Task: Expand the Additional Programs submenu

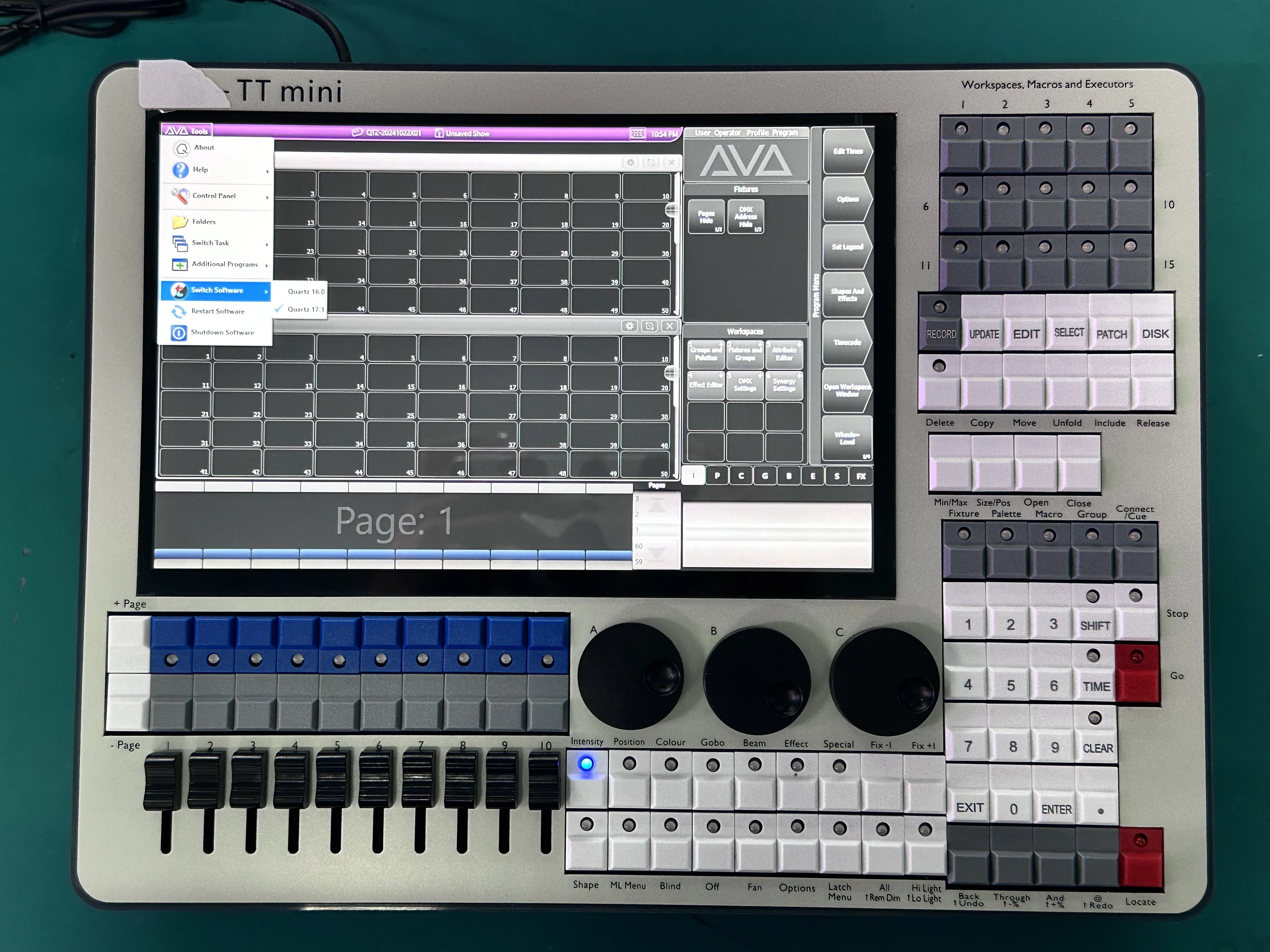Action: (224, 264)
